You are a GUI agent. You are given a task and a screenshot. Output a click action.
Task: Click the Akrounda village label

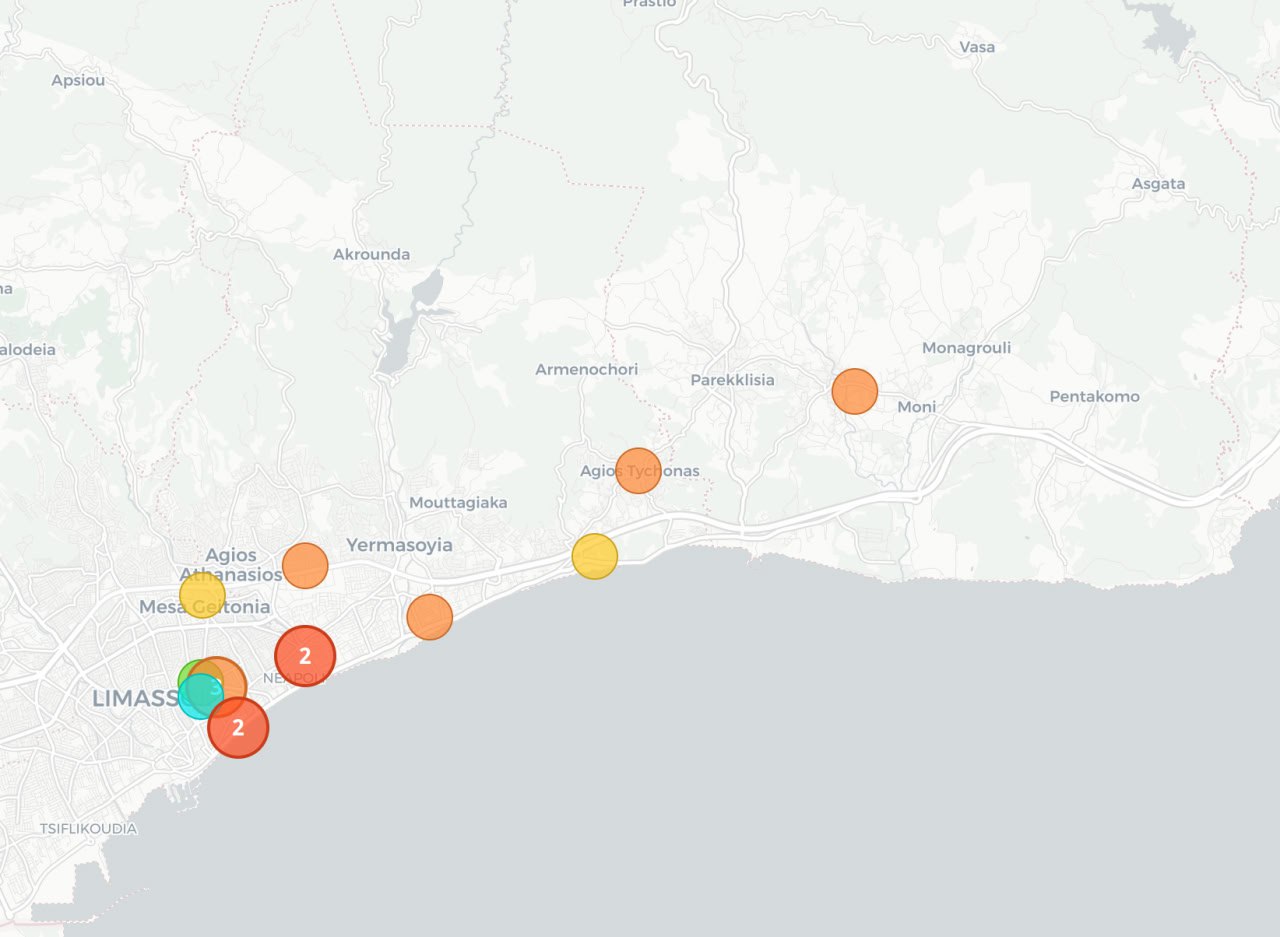[371, 254]
